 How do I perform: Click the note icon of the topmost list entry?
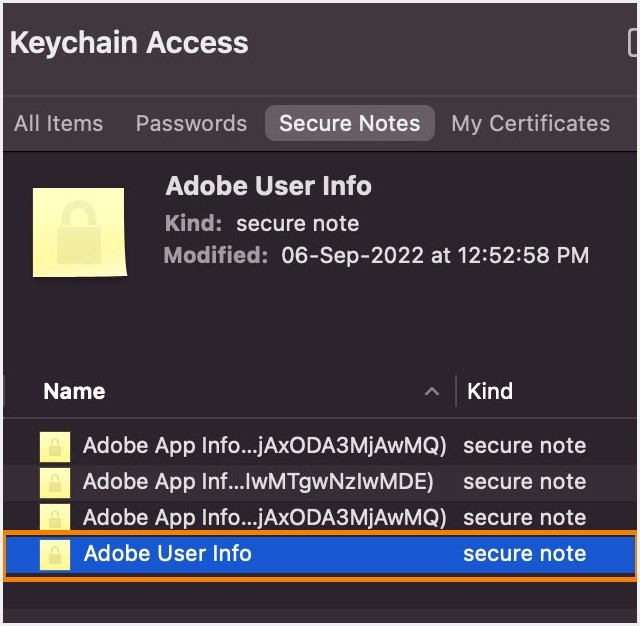[x=55, y=446]
